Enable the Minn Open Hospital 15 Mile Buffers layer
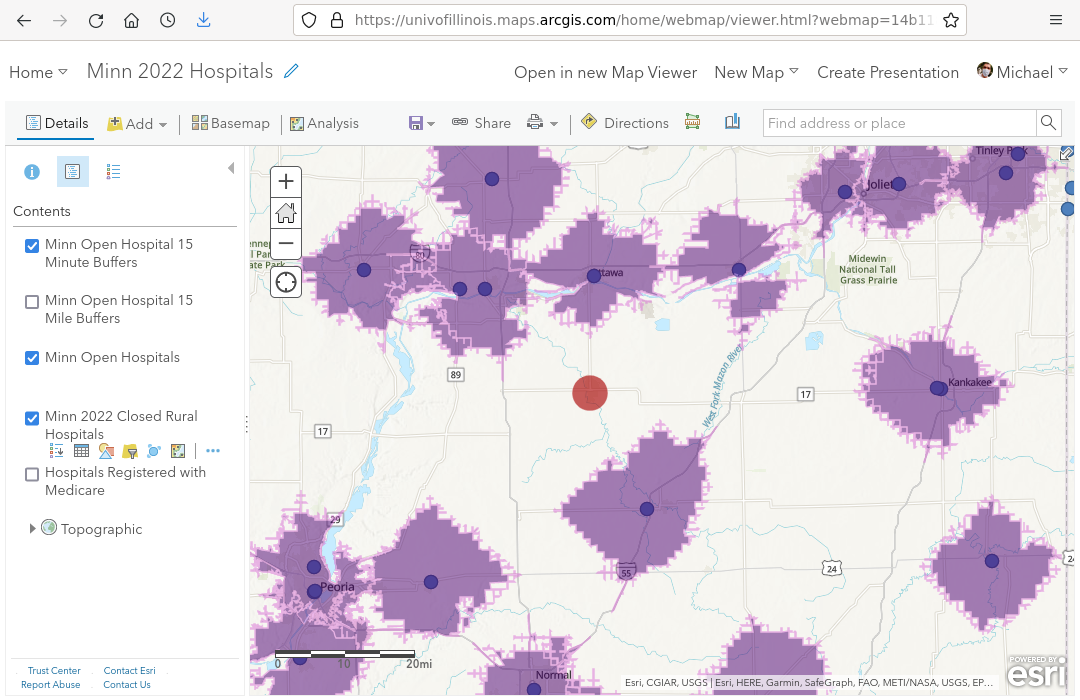The height and width of the screenshot is (700, 1080). tap(32, 302)
